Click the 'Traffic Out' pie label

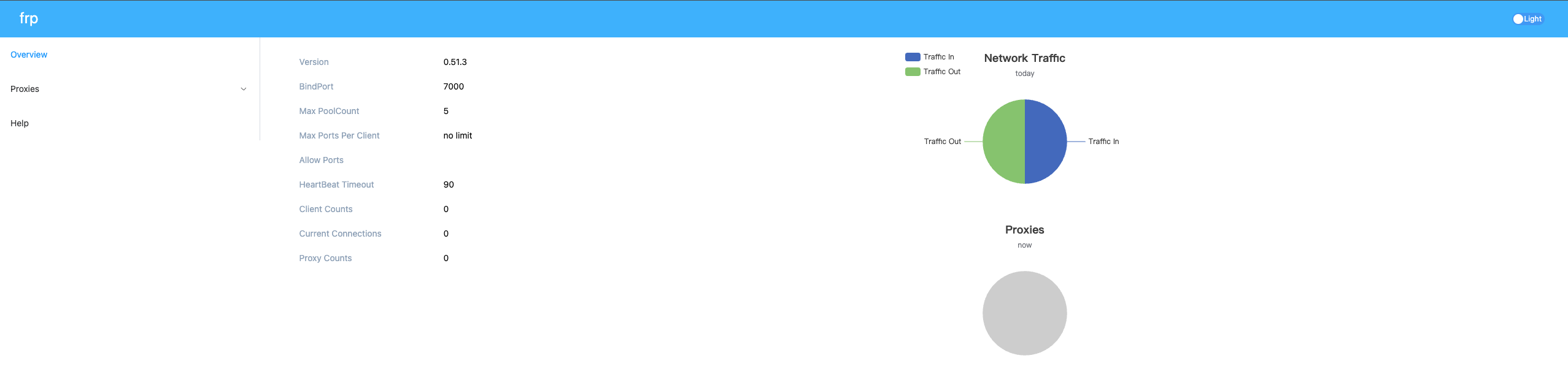pos(943,142)
